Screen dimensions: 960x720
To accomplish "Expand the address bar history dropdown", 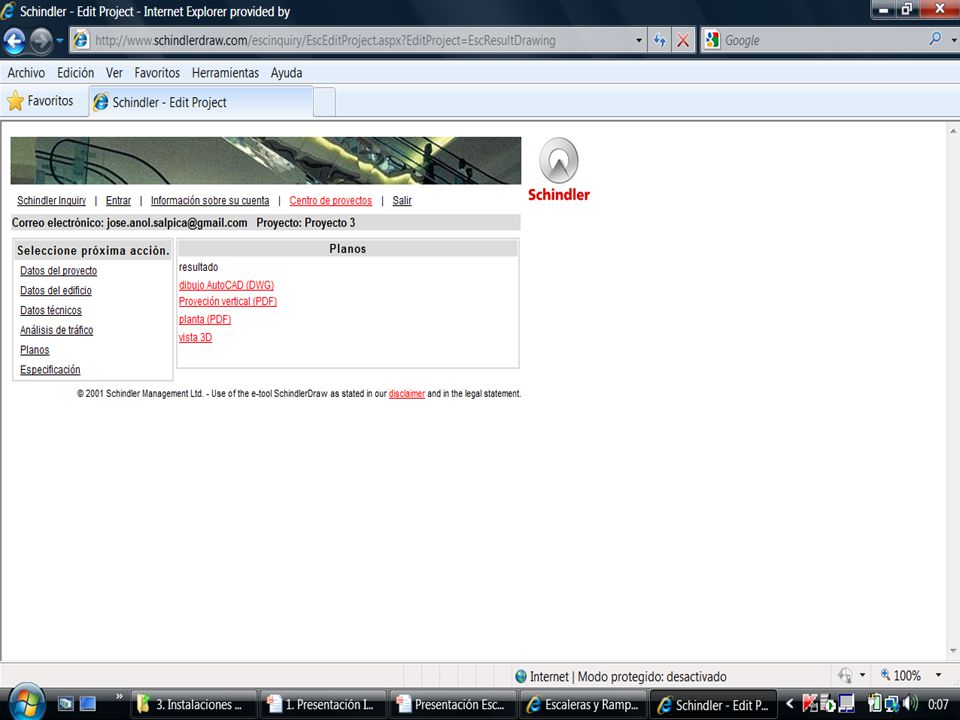I will click(x=639, y=40).
